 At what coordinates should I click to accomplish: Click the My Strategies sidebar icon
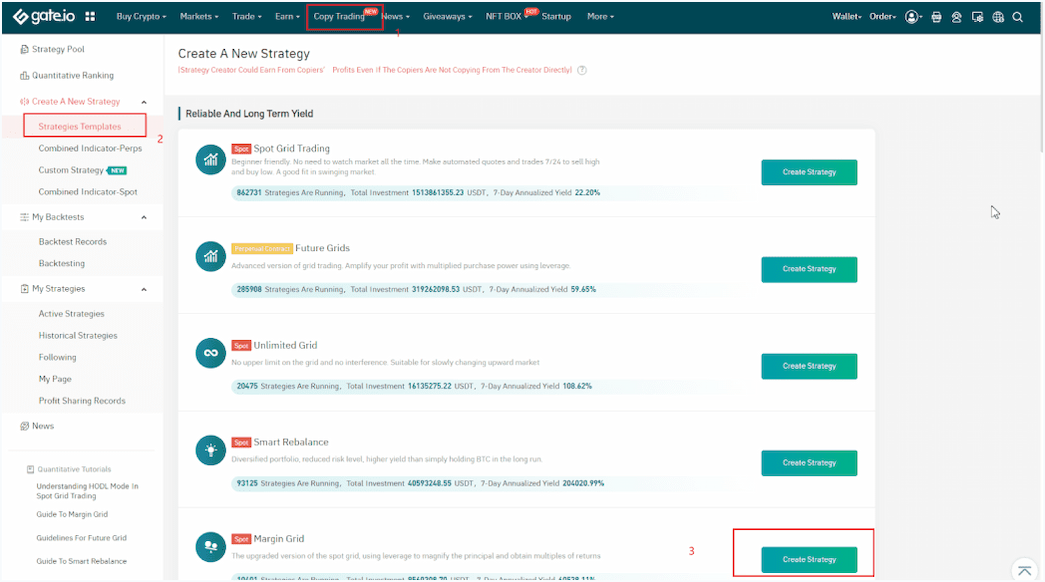(25, 289)
